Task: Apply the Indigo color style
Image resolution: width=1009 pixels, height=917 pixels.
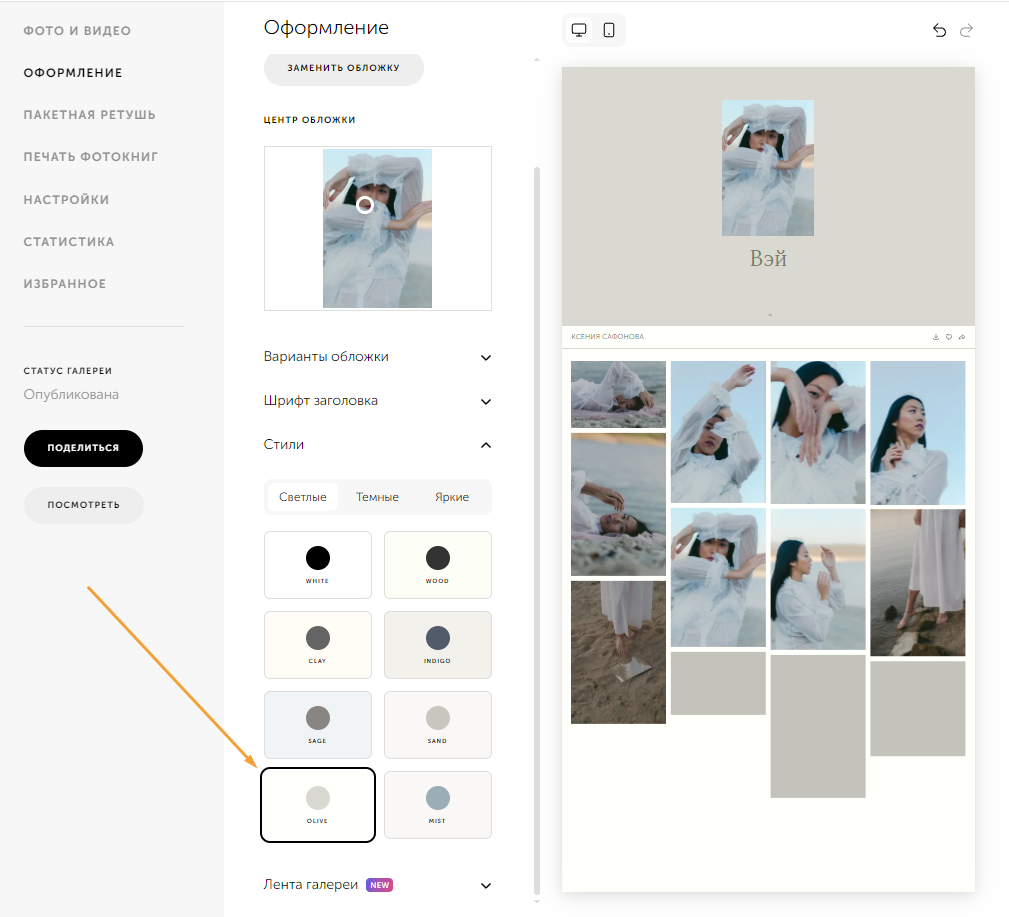Action: click(x=438, y=645)
